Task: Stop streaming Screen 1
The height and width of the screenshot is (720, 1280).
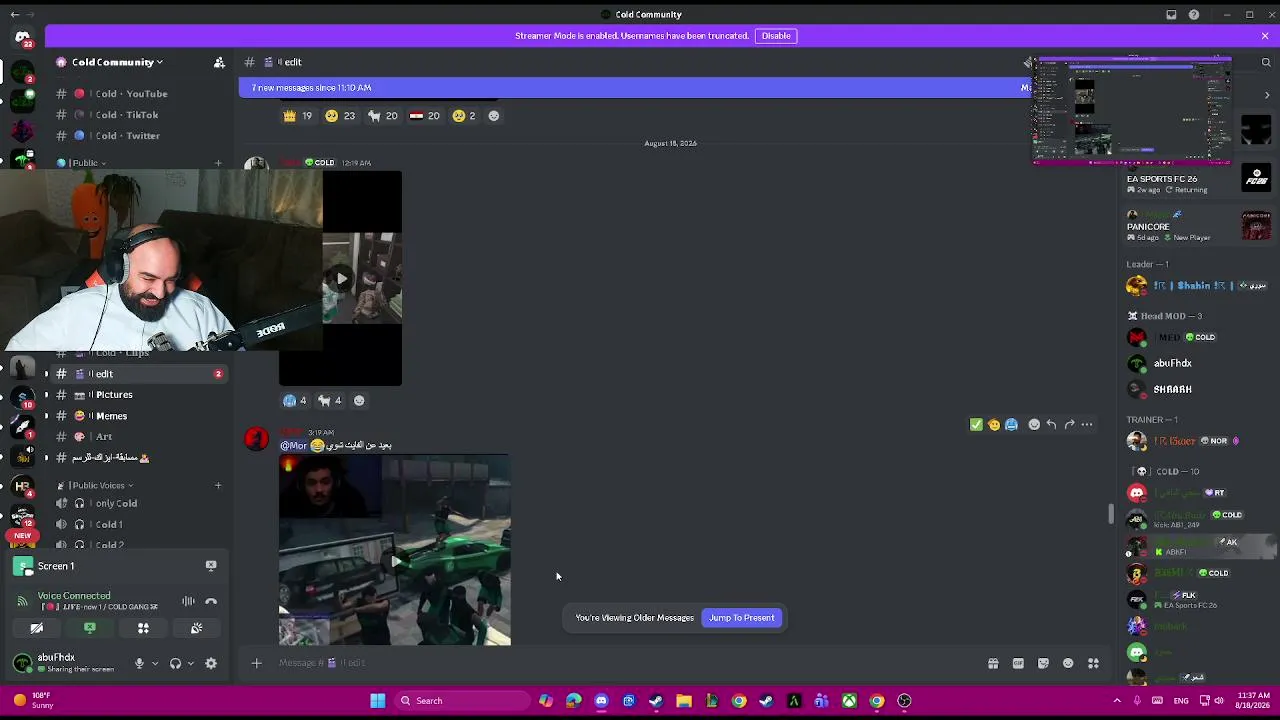Action: click(211, 566)
